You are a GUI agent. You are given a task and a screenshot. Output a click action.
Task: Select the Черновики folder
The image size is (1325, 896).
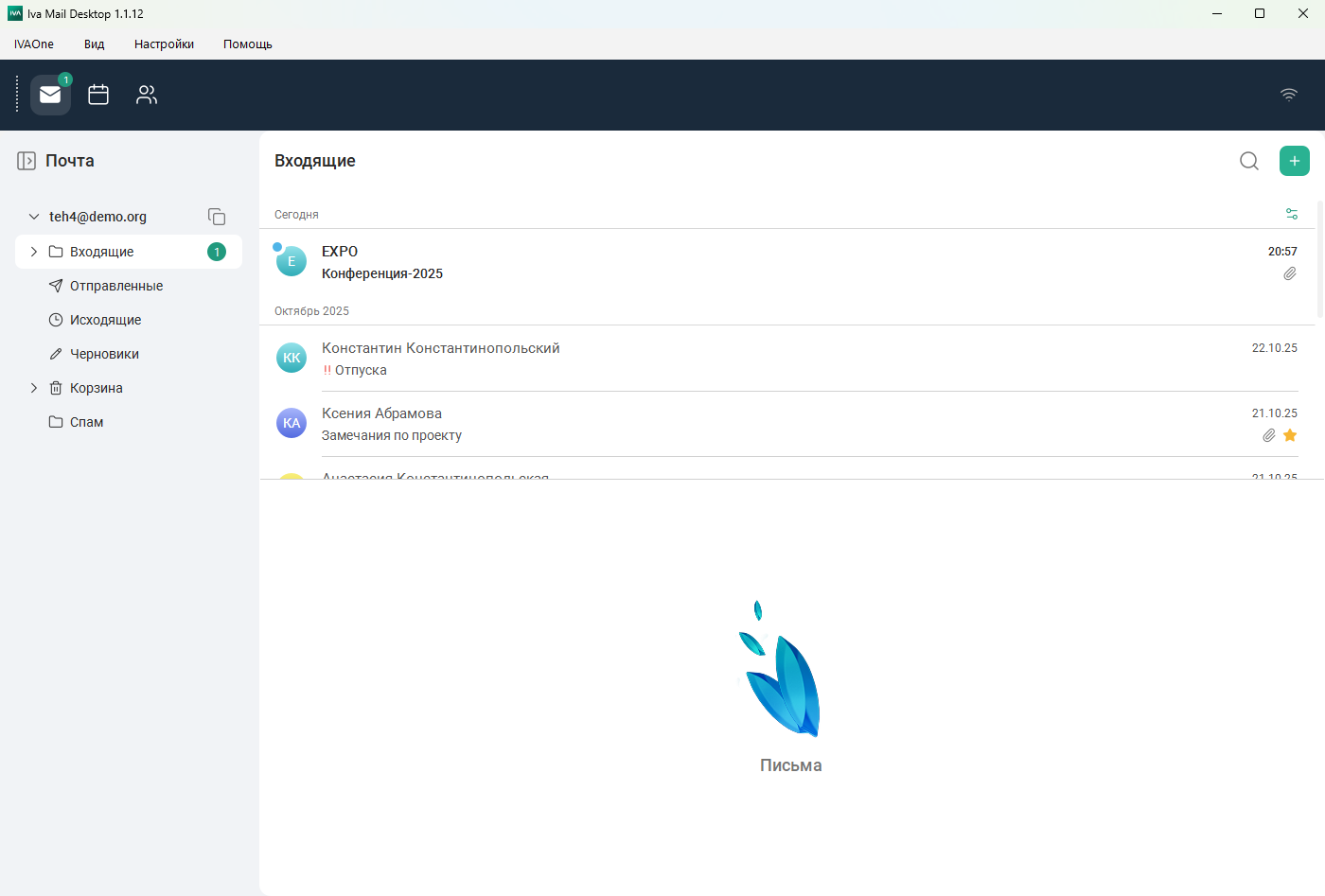pyautogui.click(x=104, y=354)
